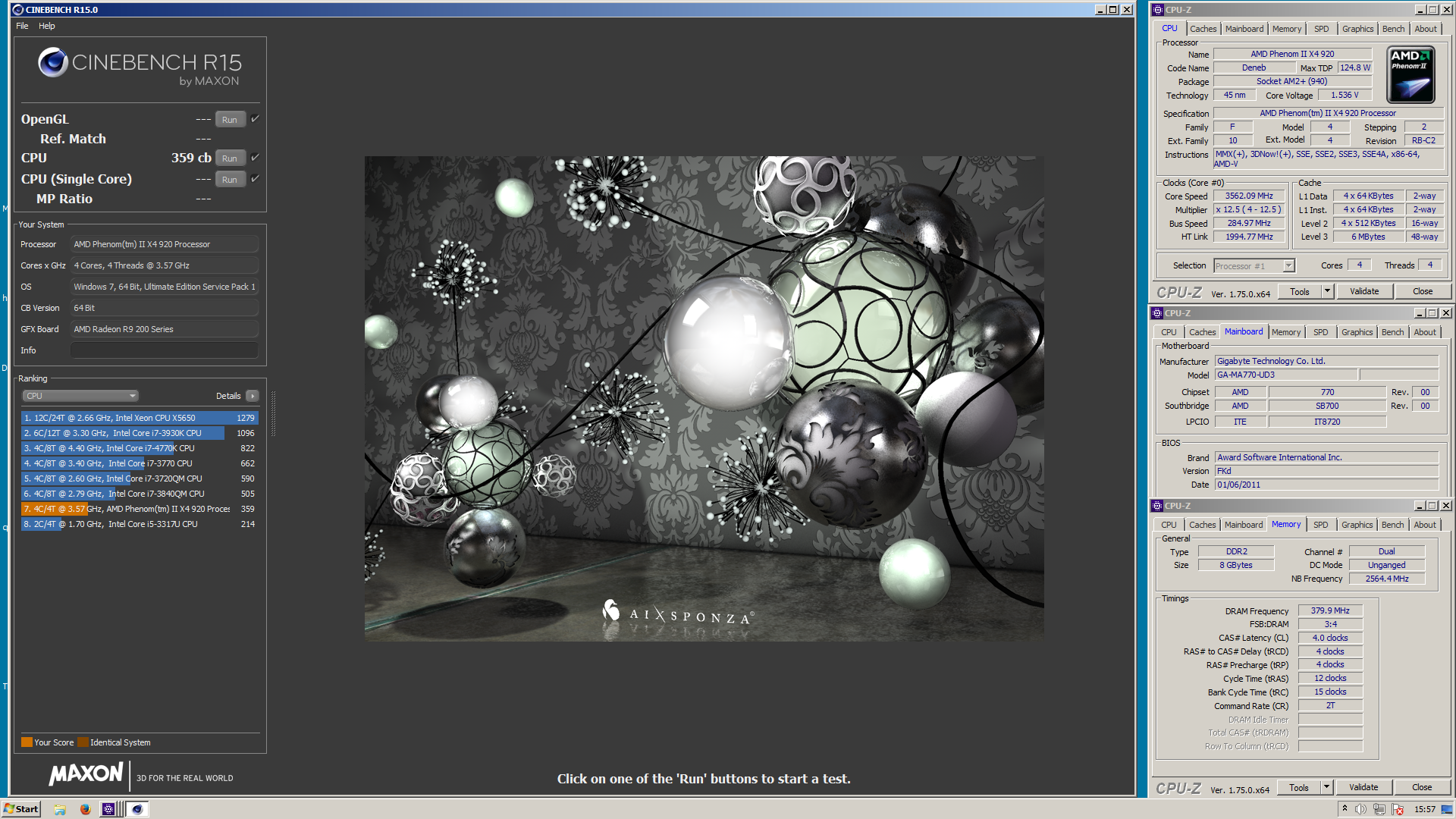The width and height of the screenshot is (1456, 819).
Task: Click the AIXSPONZA logo in the render
Action: [x=677, y=613]
